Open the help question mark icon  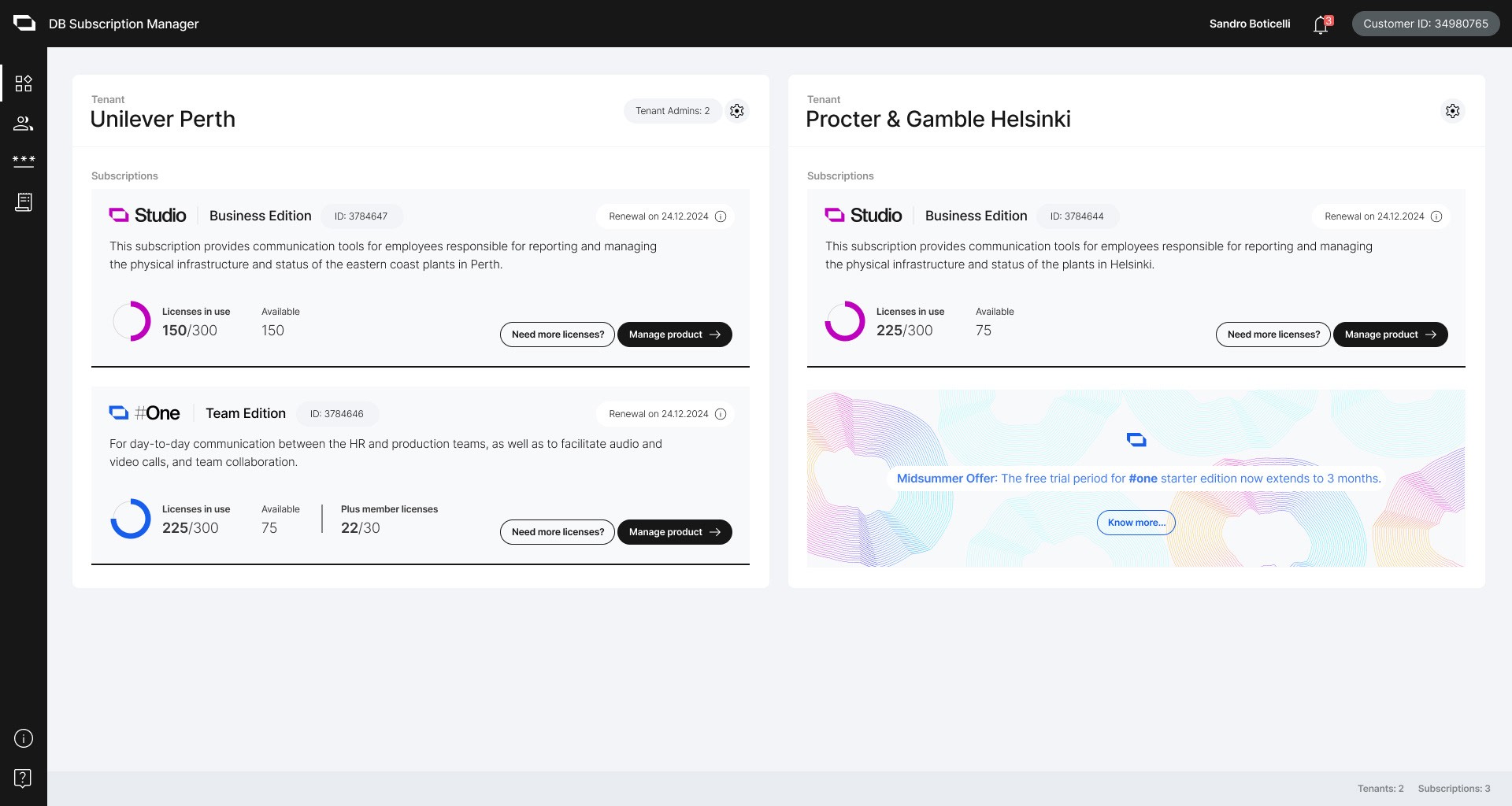click(x=23, y=778)
